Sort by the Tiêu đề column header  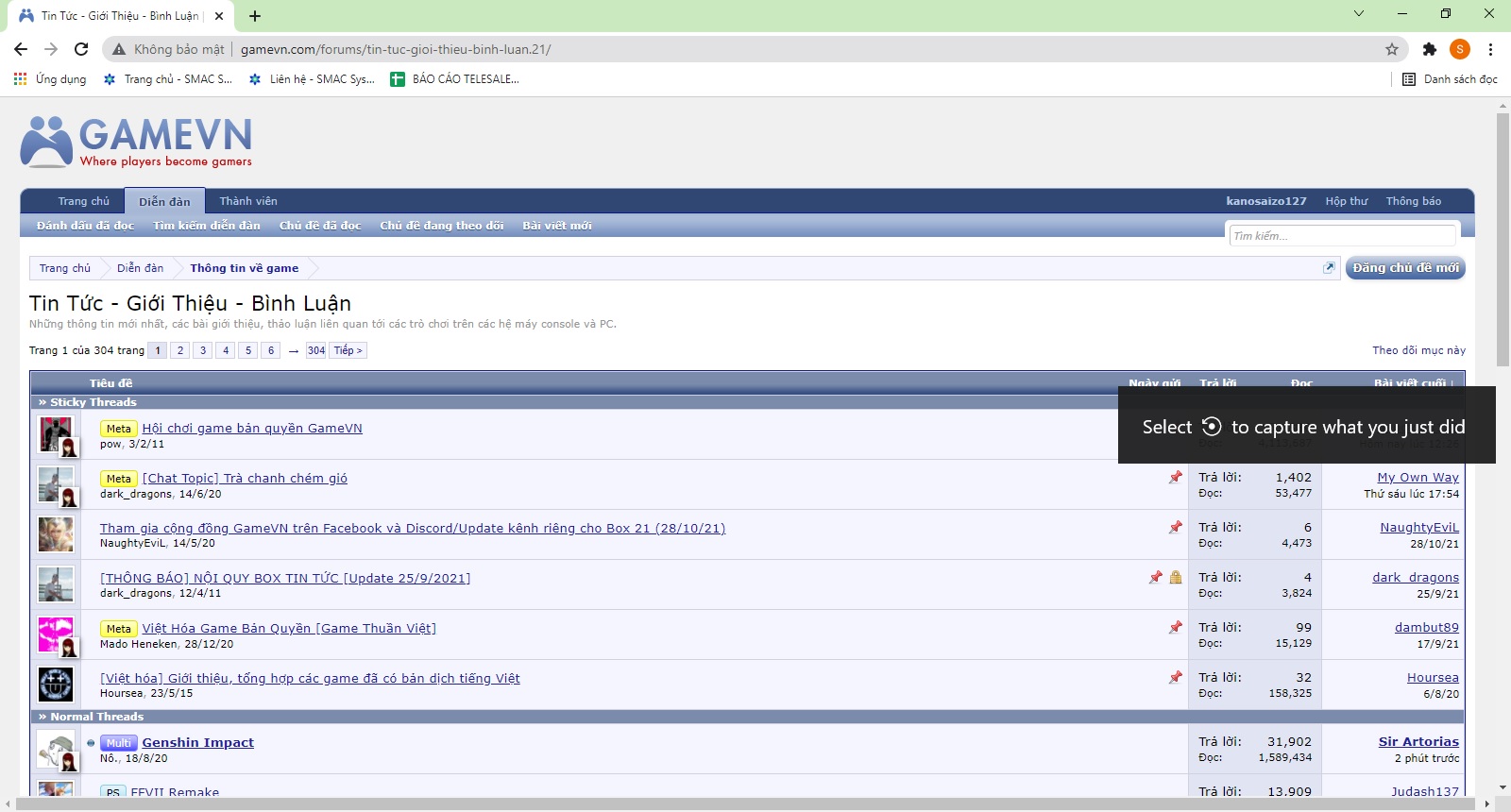coord(110,383)
